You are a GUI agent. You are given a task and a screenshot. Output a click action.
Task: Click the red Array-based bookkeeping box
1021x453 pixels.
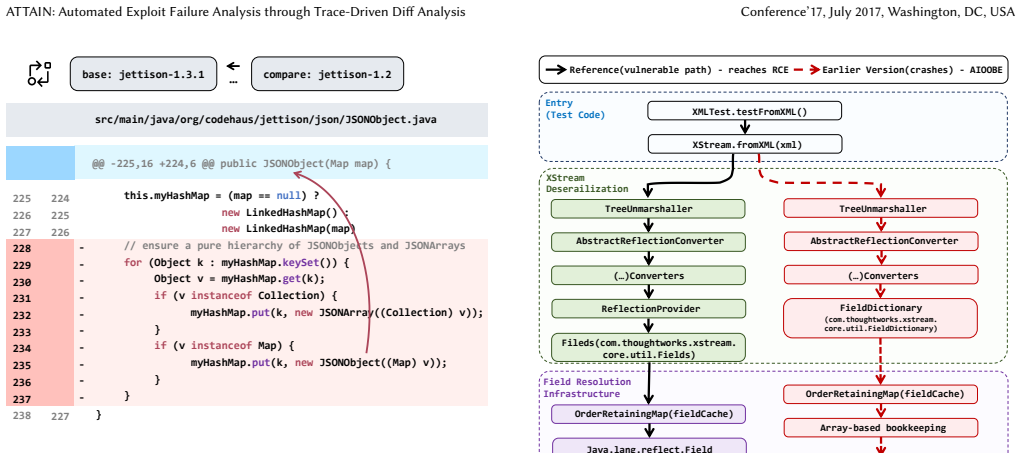pyautogui.click(x=880, y=428)
